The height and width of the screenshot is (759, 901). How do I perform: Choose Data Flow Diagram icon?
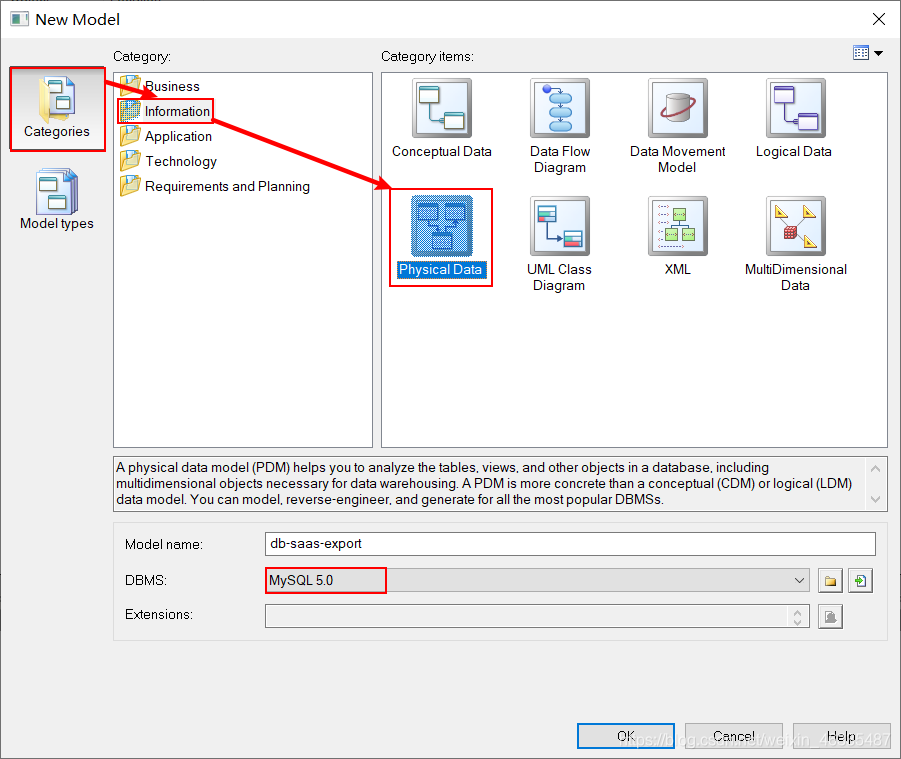tap(560, 108)
